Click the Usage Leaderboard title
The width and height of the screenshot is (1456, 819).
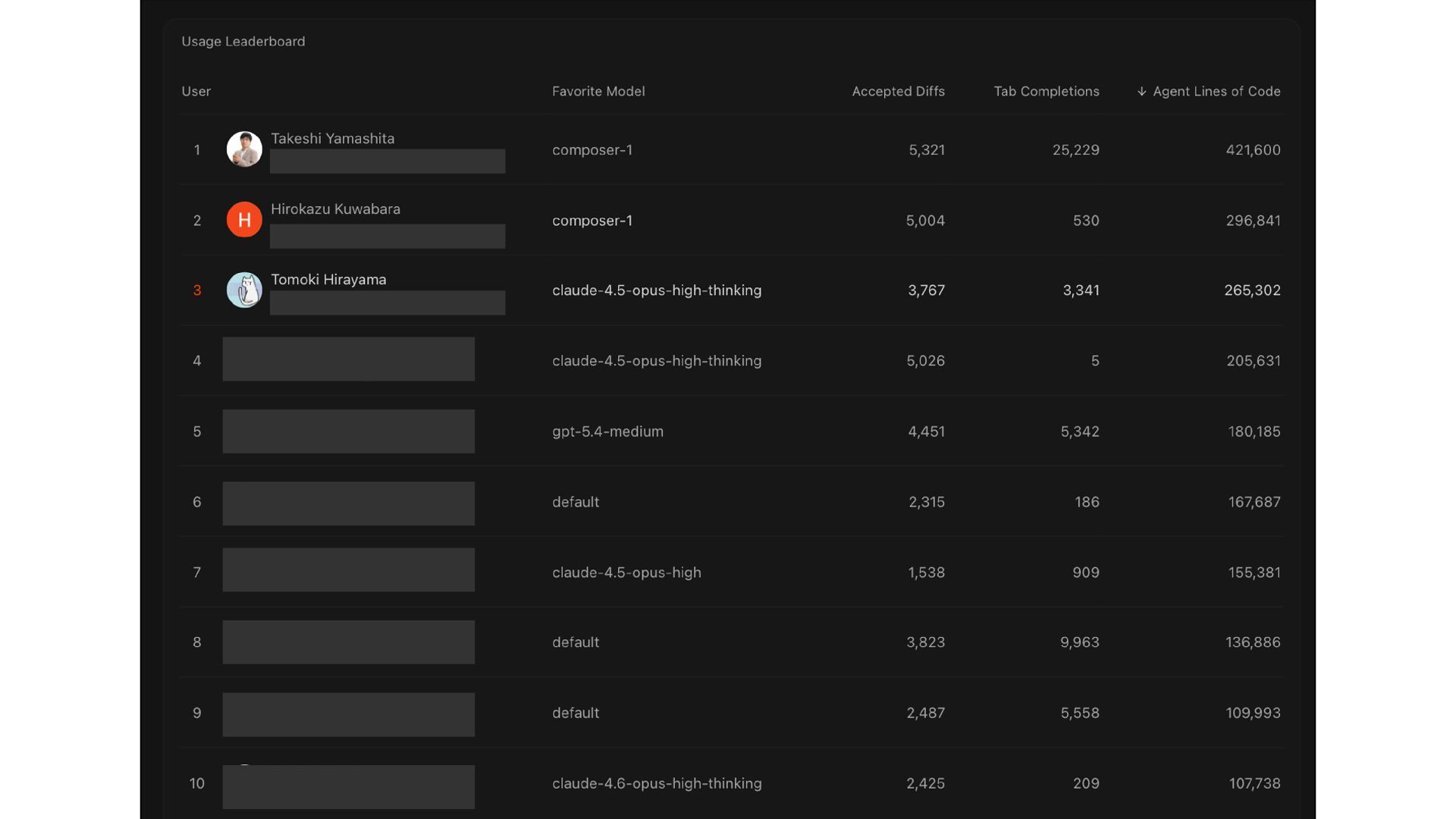pos(243,42)
